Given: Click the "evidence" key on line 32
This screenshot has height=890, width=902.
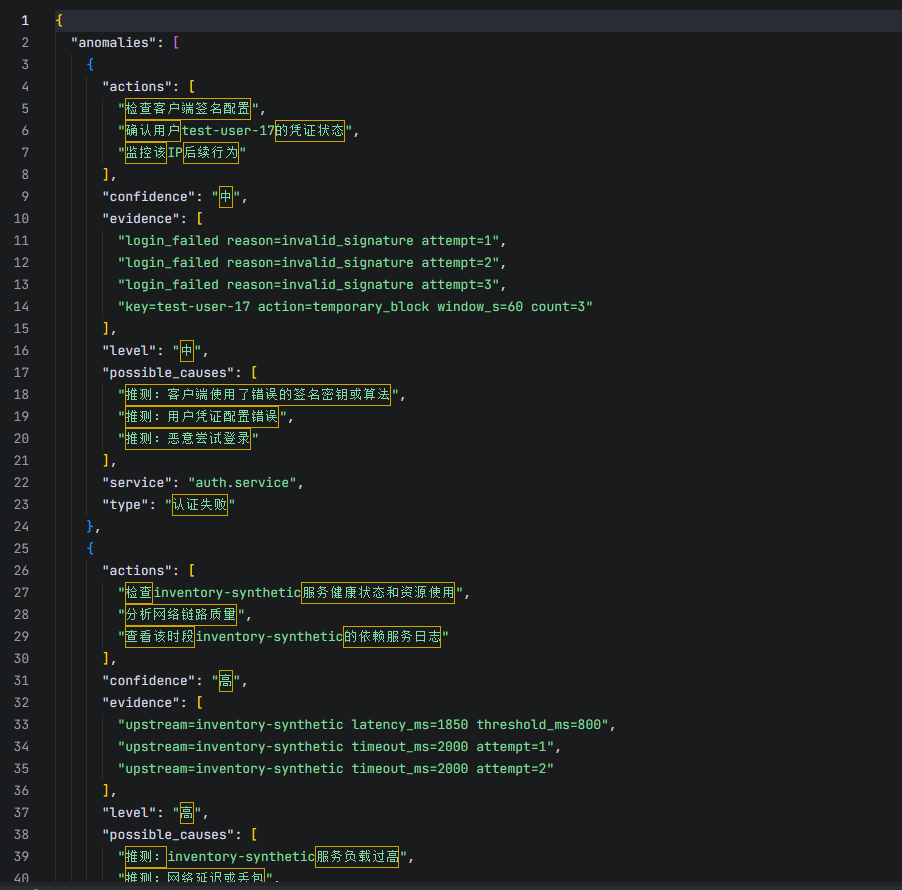Looking at the screenshot, I should 140,703.
